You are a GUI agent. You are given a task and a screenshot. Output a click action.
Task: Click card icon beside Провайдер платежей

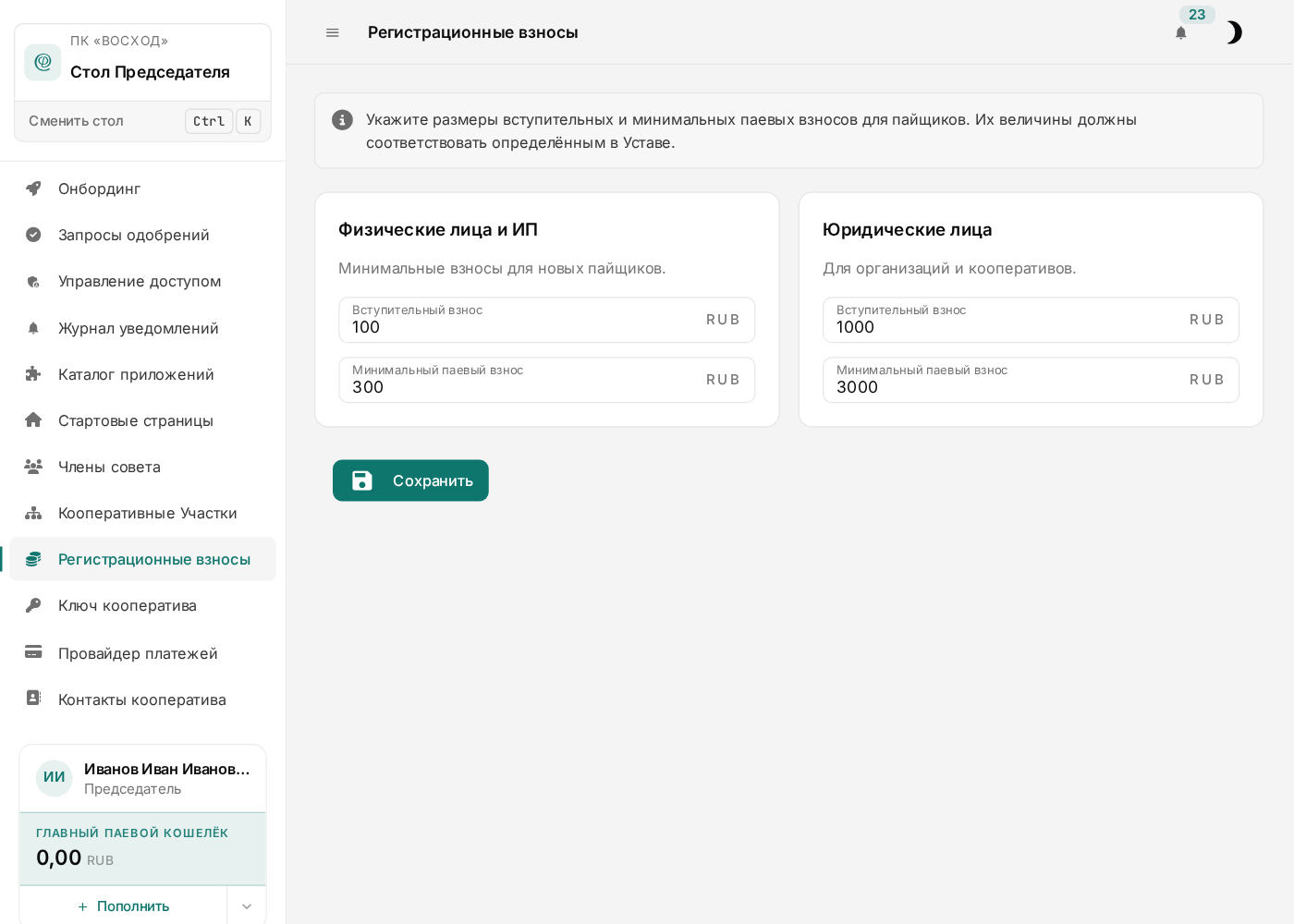point(33,652)
